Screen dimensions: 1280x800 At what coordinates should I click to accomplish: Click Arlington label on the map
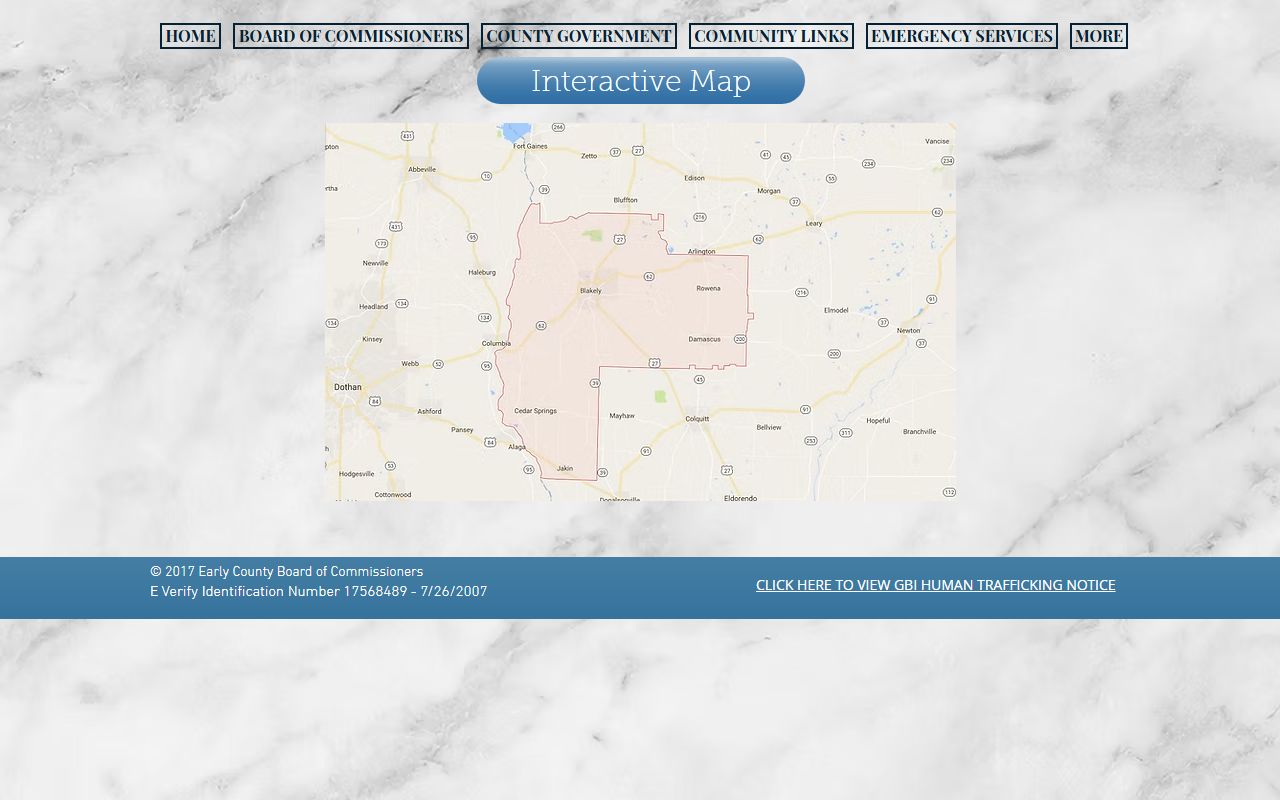point(702,252)
